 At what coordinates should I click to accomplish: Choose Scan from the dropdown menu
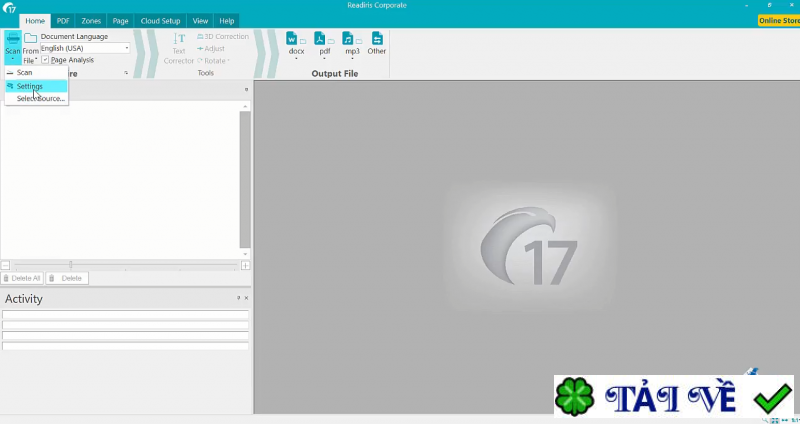coord(36,72)
